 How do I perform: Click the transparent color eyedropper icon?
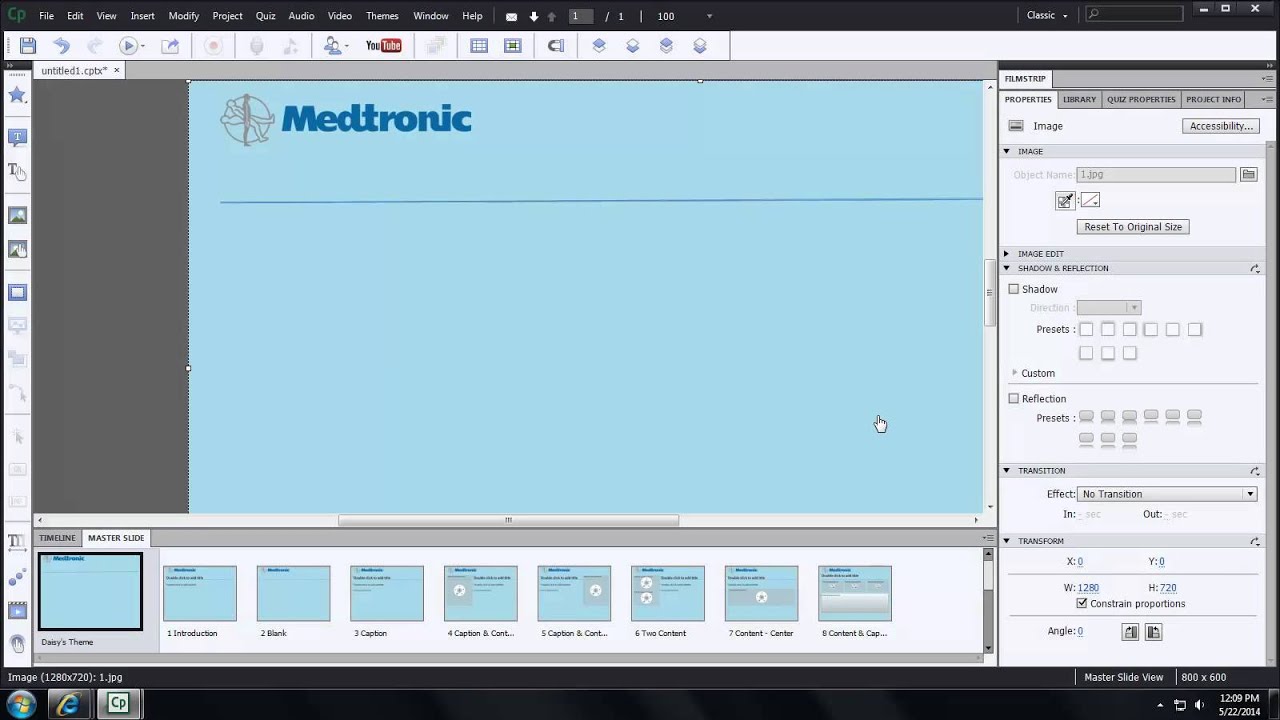tap(1065, 201)
